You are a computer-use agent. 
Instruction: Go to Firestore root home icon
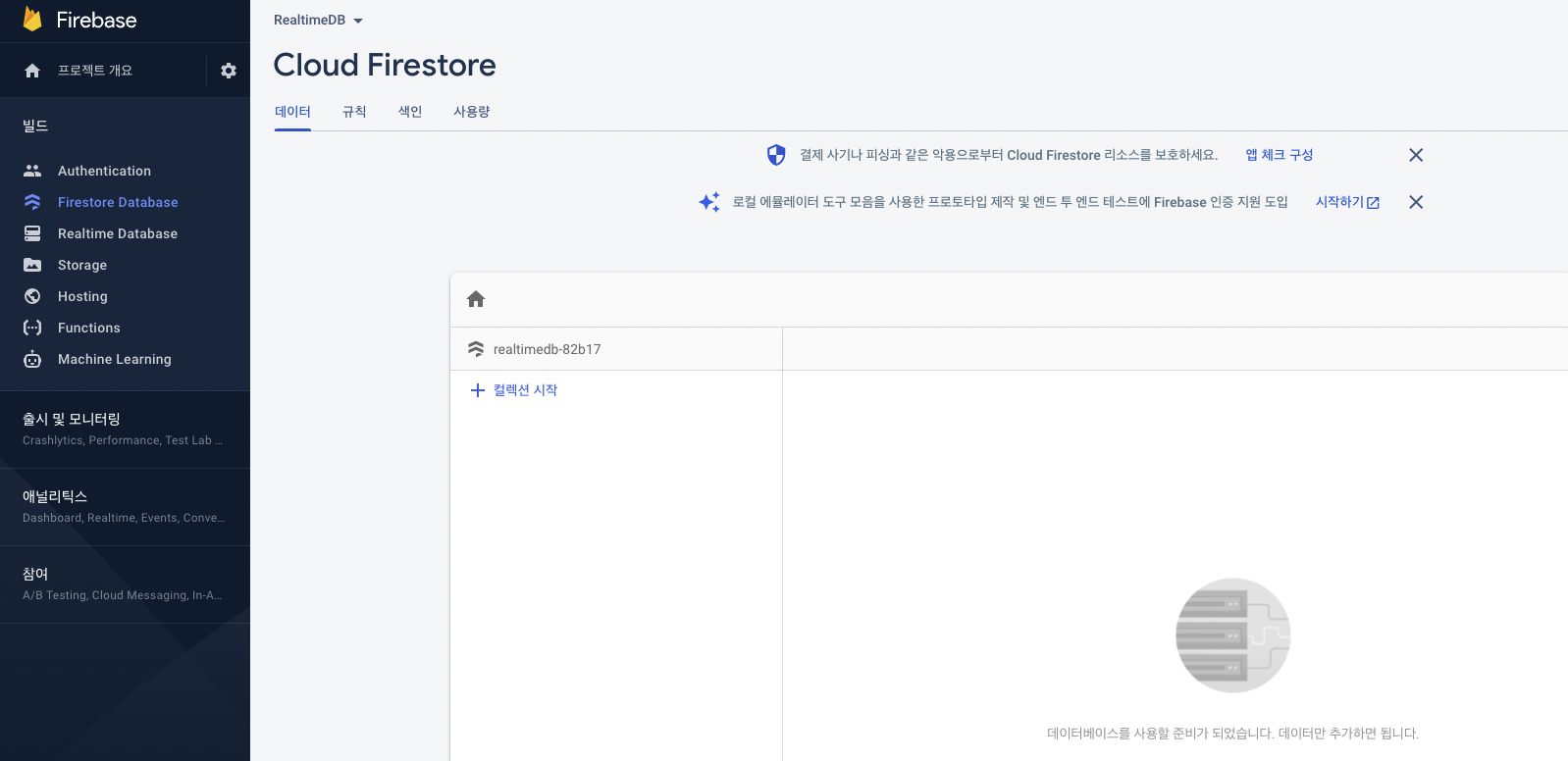coord(476,299)
